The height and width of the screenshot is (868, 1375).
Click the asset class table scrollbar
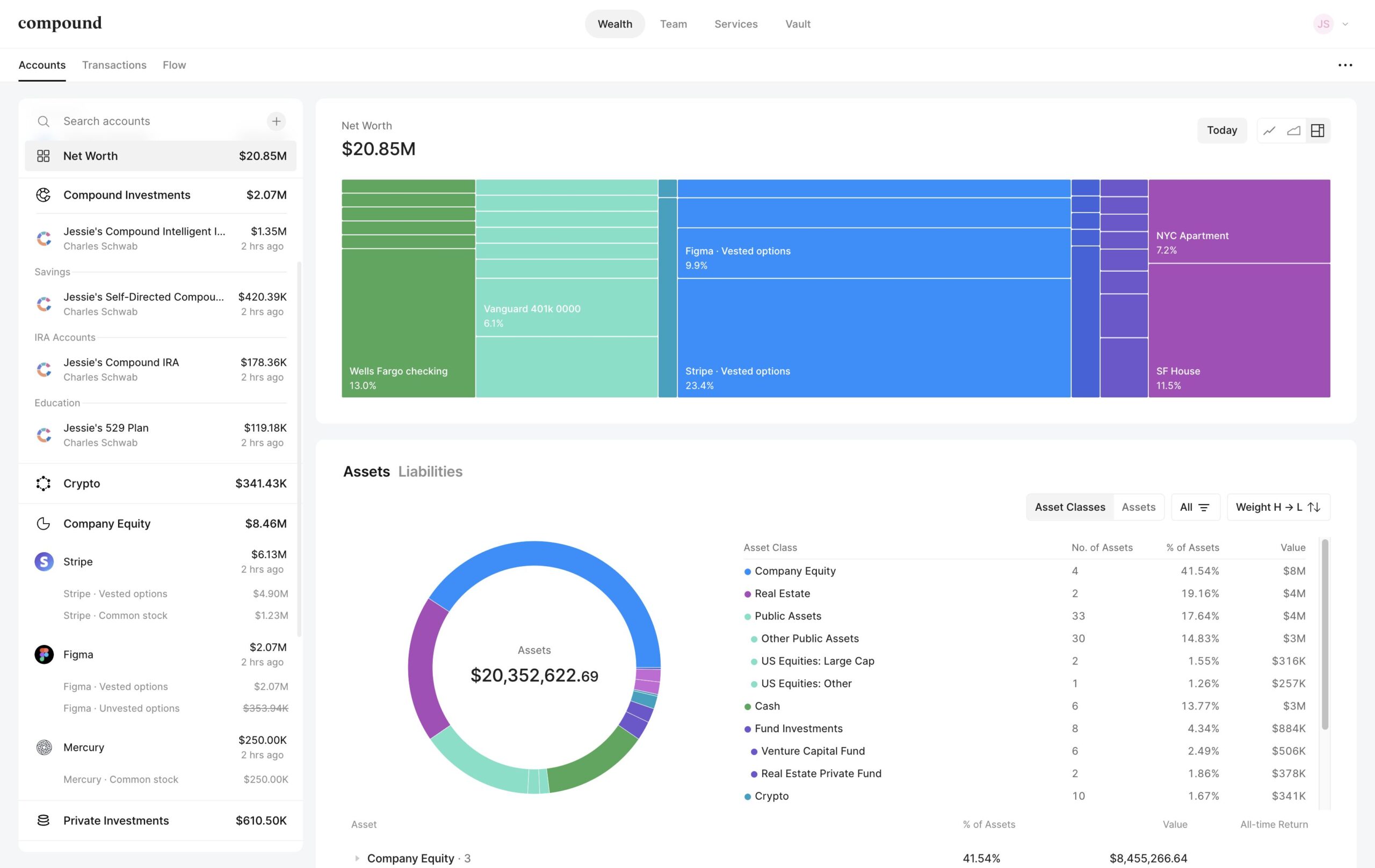1325,634
